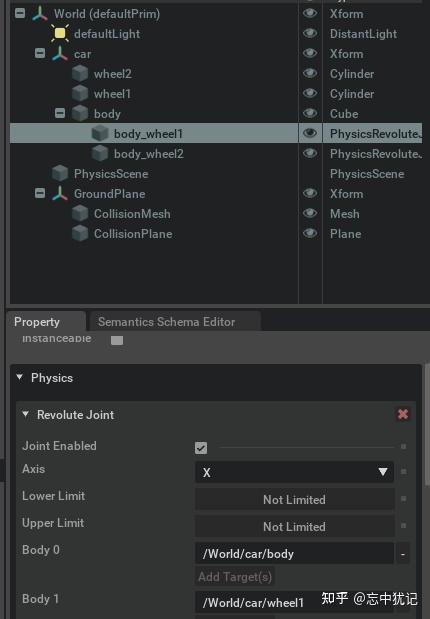This screenshot has height=619, width=430.
Task: Collapse the car tree node
Action: click(x=40, y=53)
